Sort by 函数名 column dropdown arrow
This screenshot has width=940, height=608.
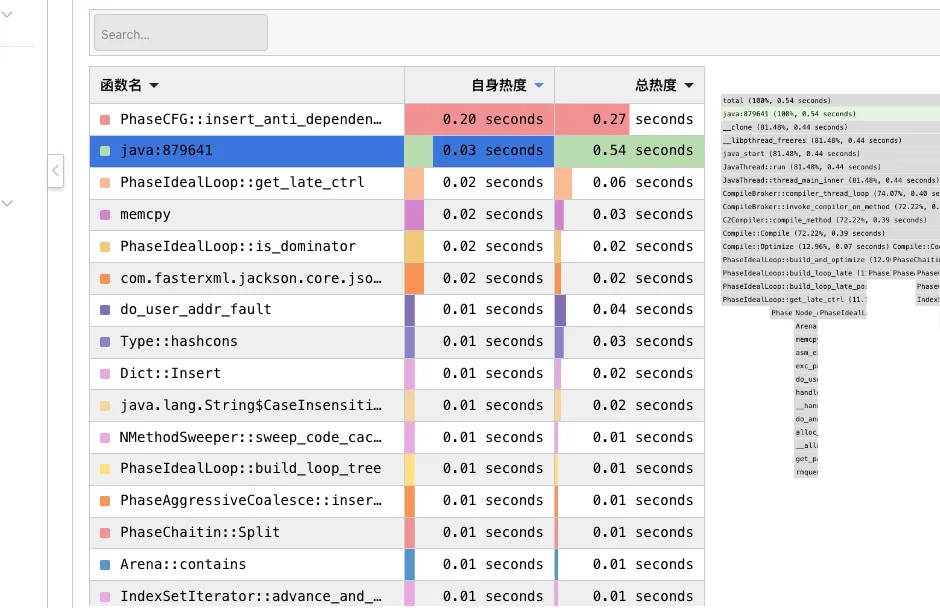(x=154, y=85)
